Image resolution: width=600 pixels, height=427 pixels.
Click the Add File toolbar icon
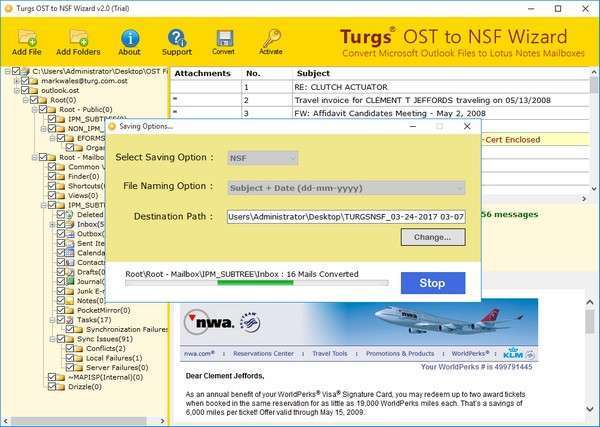tap(26, 38)
